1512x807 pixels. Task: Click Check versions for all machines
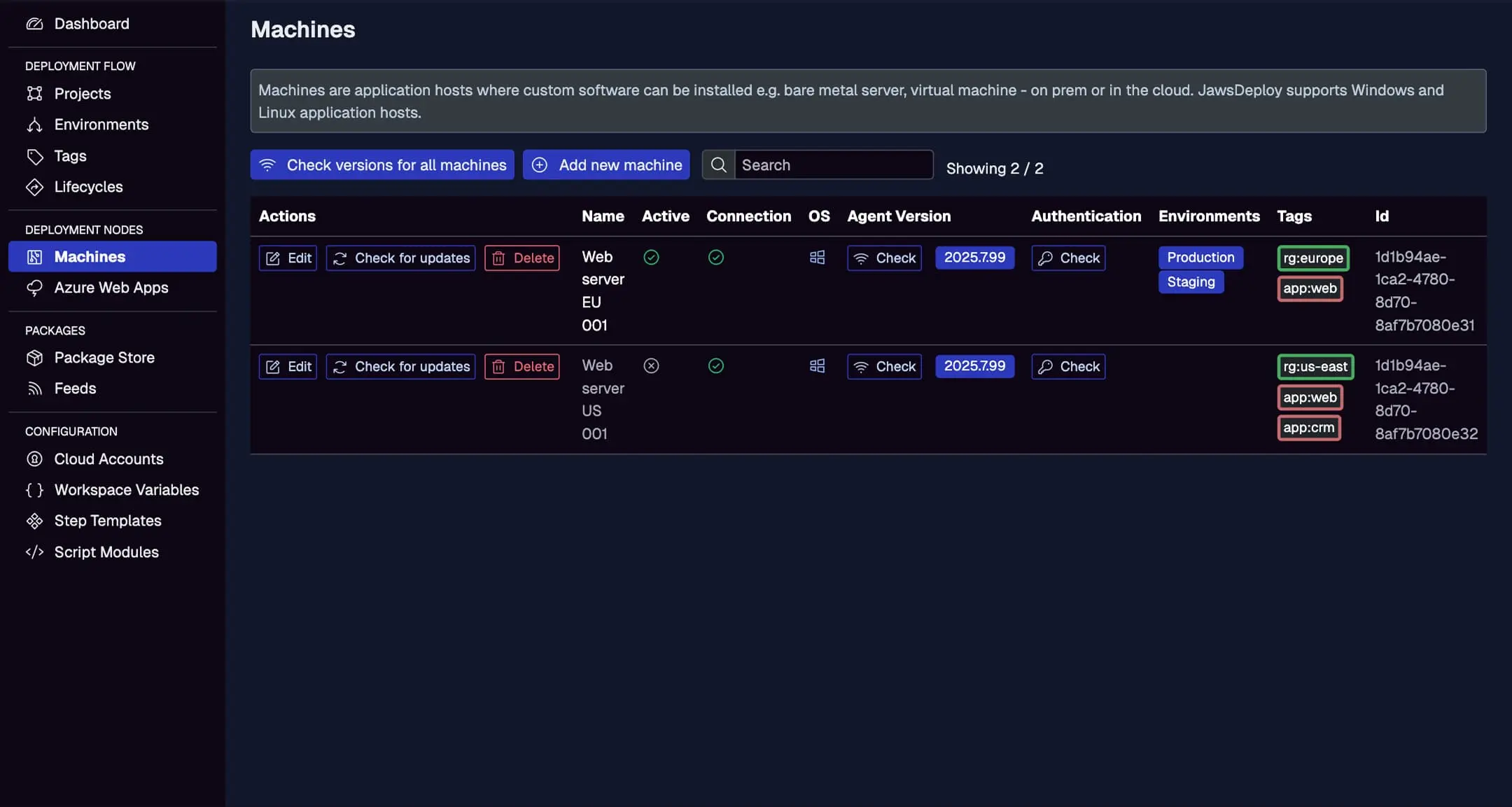tap(381, 164)
